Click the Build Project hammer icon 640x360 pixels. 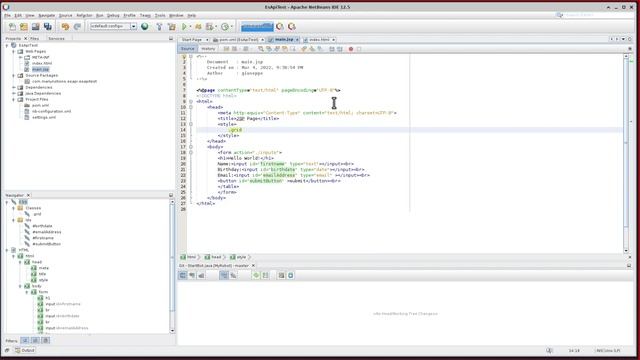click(x=159, y=27)
